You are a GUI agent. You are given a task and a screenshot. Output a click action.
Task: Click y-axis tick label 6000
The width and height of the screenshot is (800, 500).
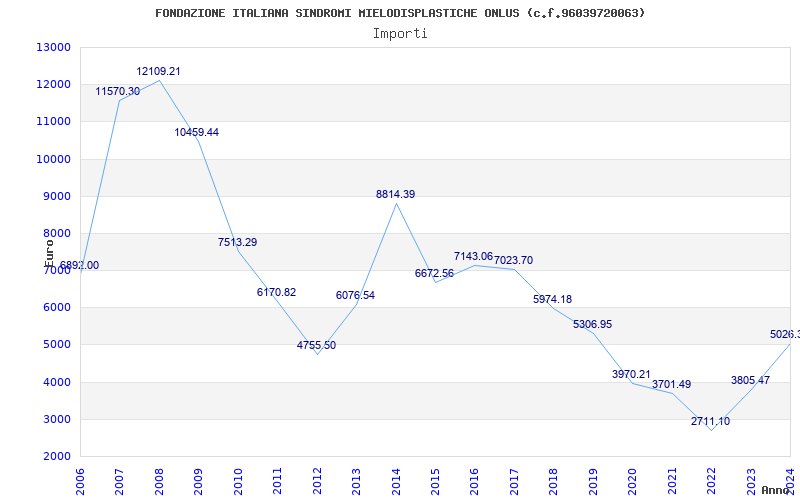click(57, 308)
